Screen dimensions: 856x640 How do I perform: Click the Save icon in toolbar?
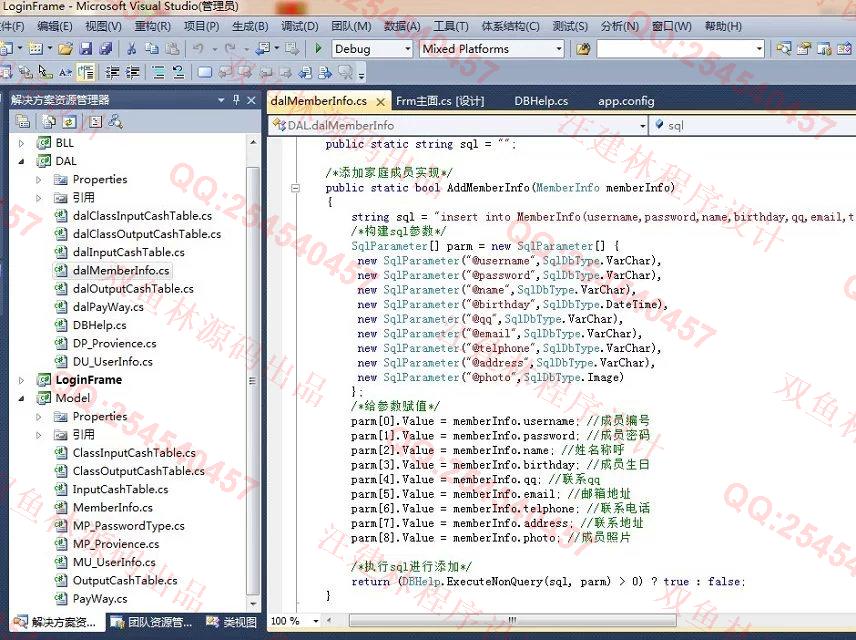86,49
